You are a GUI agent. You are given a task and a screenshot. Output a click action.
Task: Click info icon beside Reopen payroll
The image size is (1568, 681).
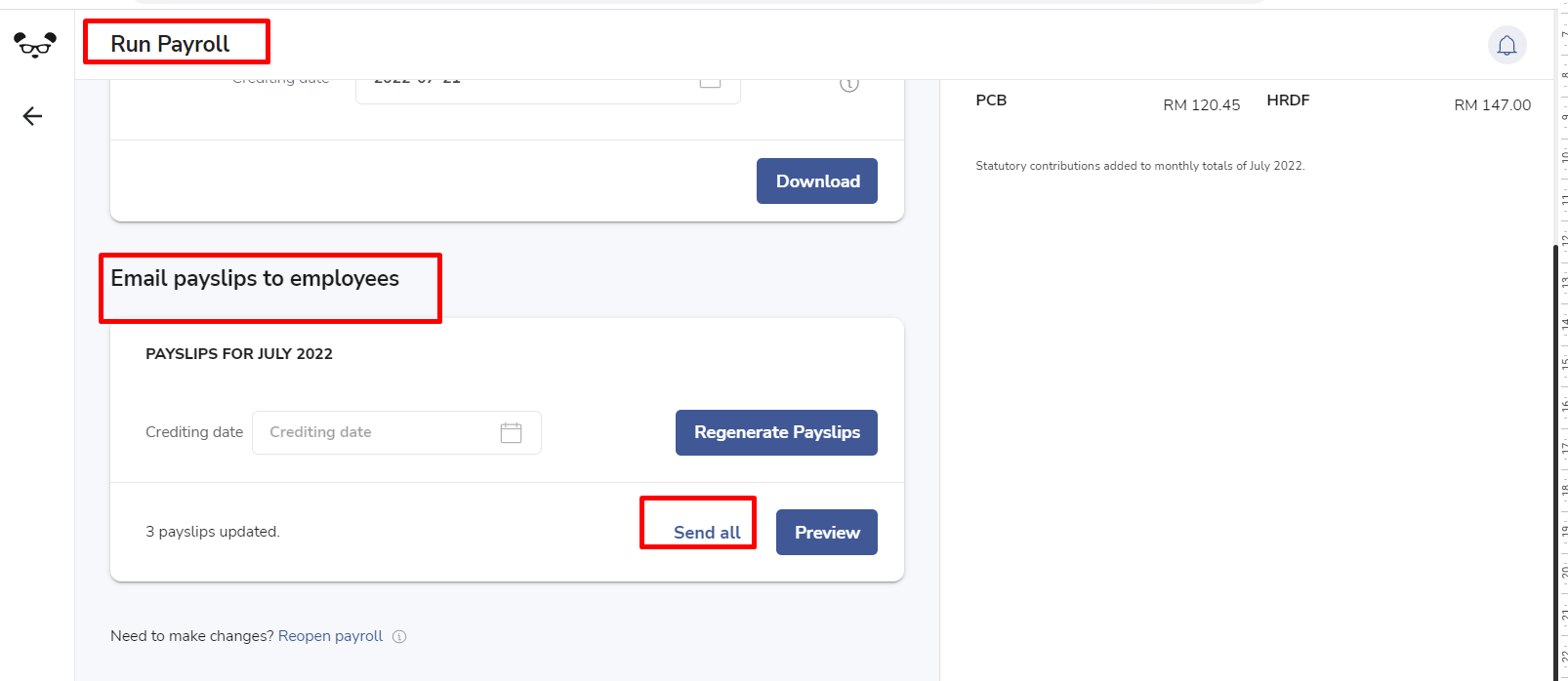[399, 636]
